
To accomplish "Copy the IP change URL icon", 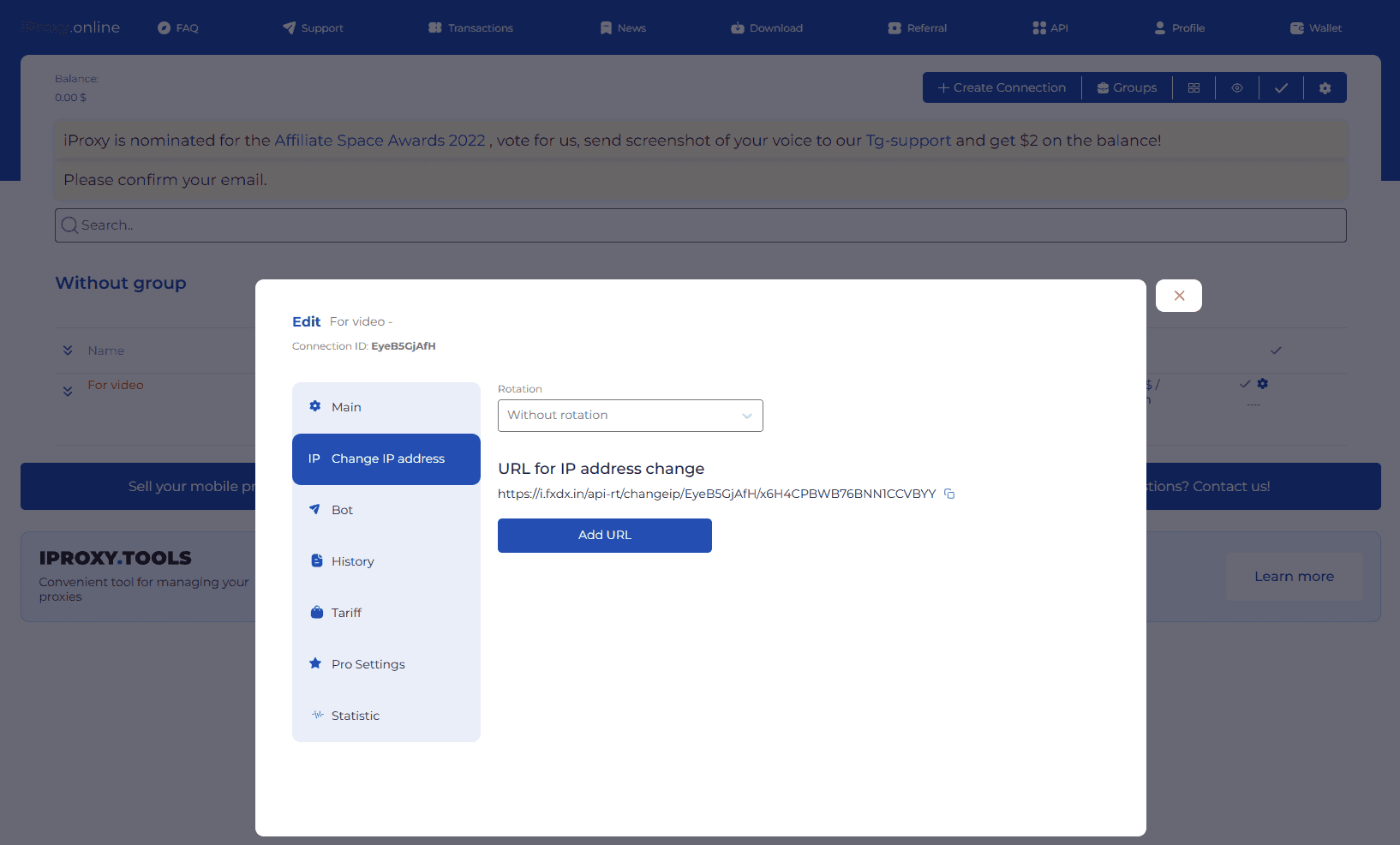I will tap(949, 494).
